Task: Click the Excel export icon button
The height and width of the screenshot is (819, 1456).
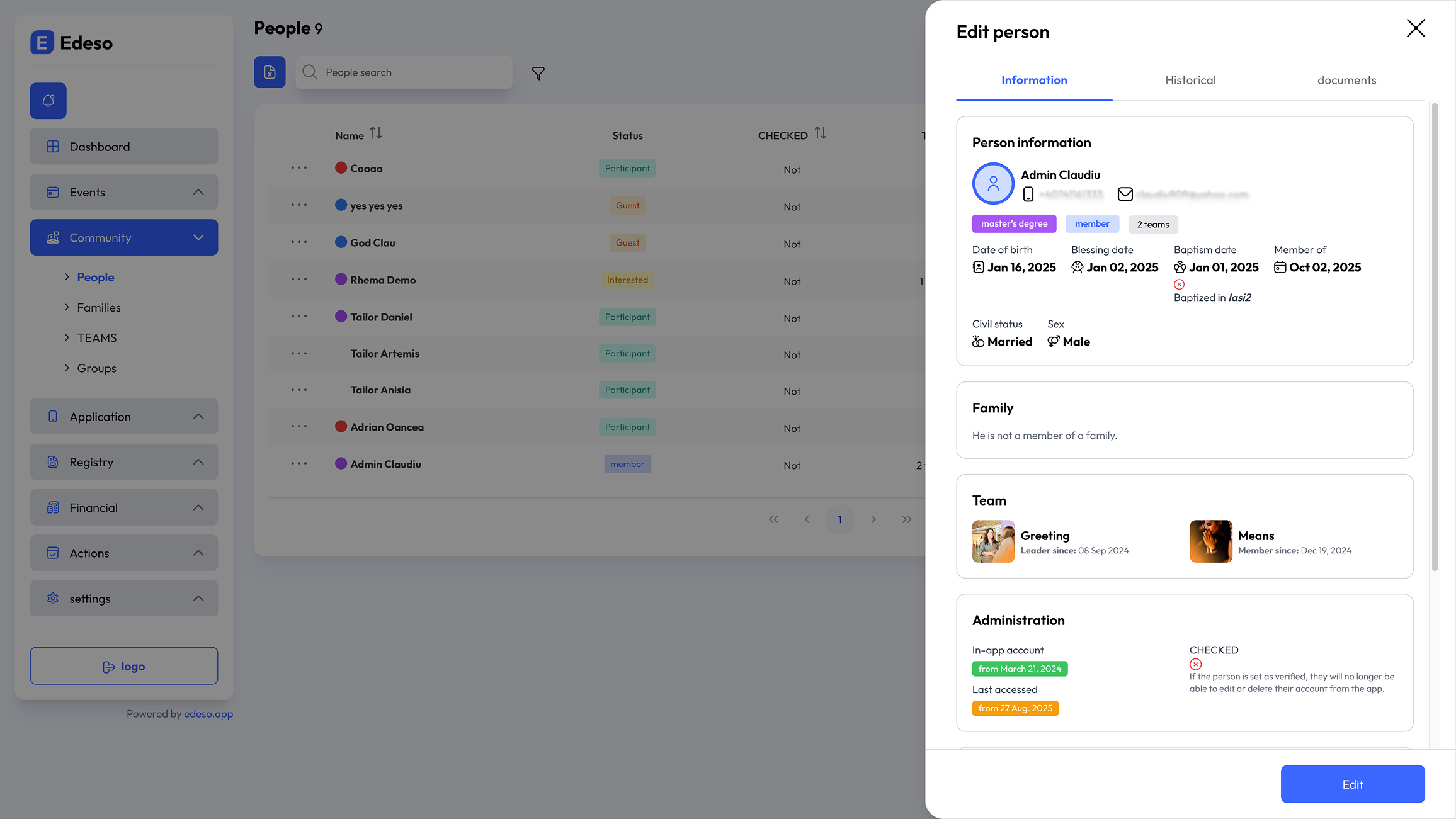Action: [270, 72]
